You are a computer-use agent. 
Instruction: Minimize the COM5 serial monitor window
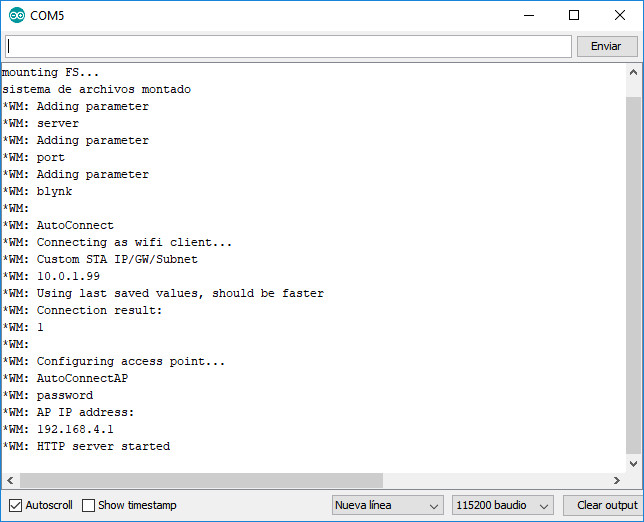point(528,15)
